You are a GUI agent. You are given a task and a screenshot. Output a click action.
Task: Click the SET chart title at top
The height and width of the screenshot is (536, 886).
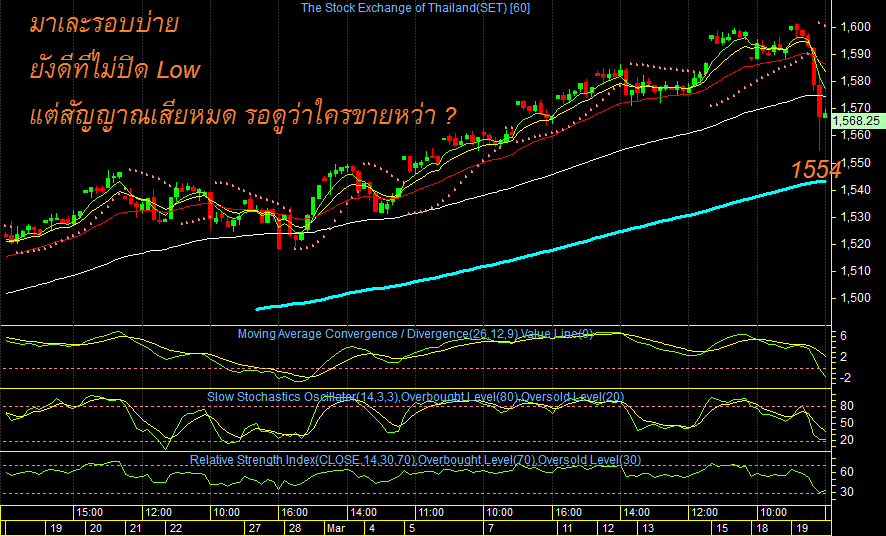(415, 8)
